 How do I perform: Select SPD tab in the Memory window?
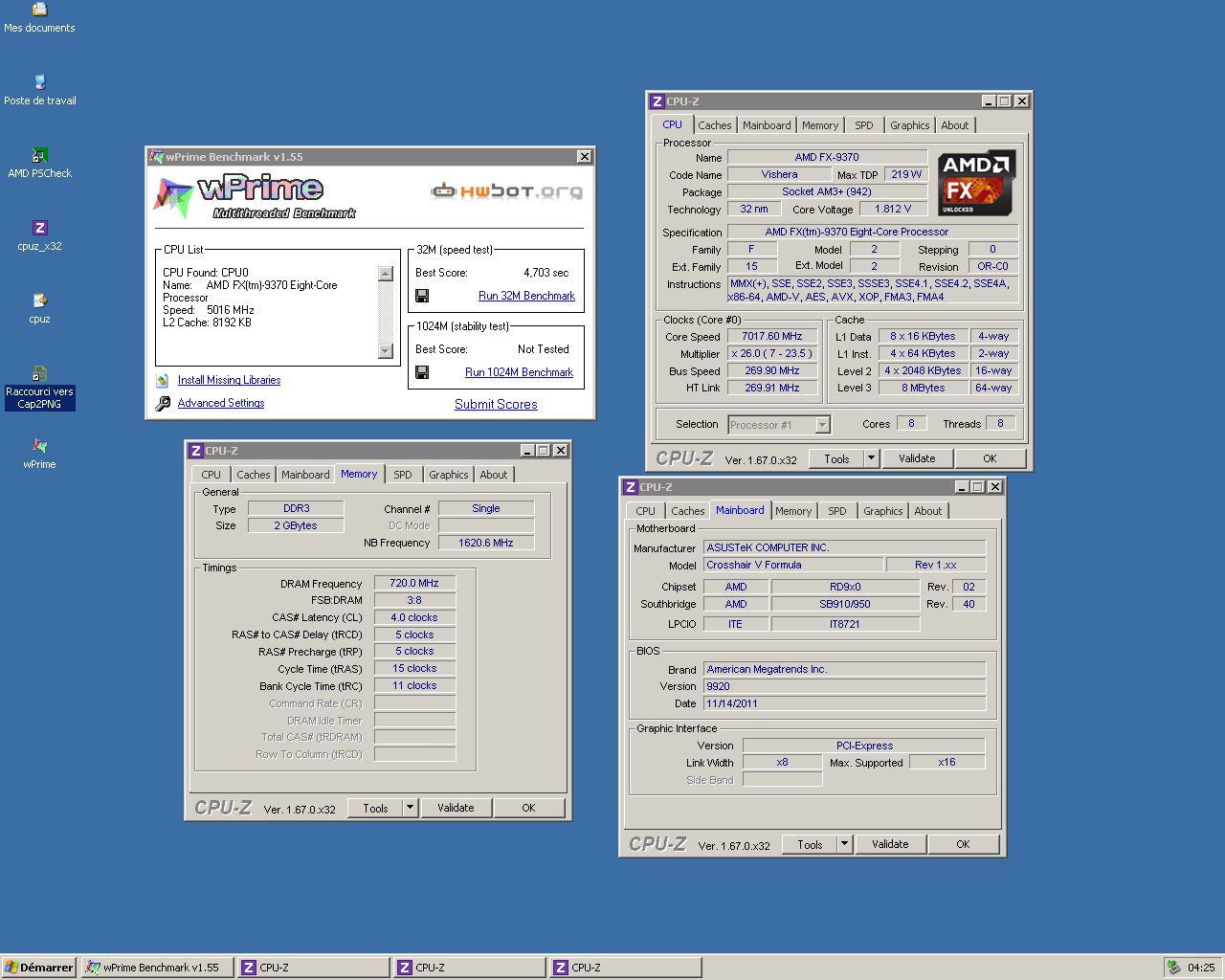click(x=403, y=475)
